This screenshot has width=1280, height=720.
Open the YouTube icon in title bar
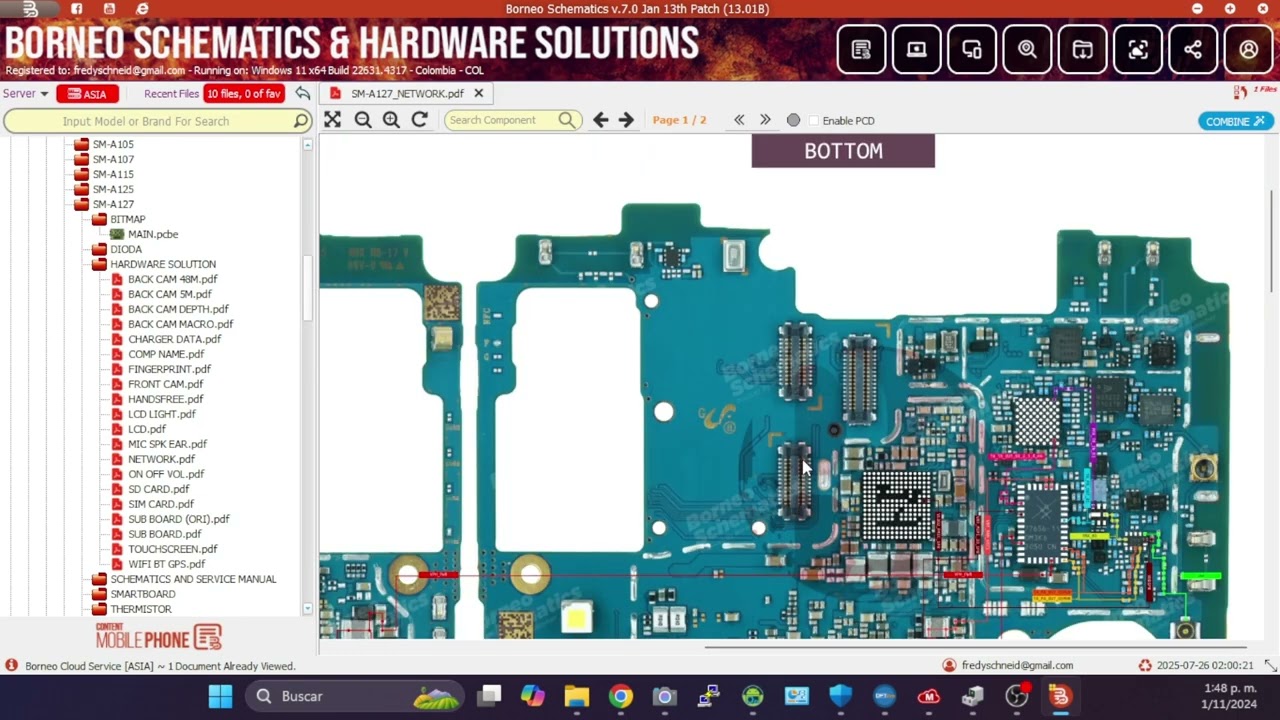point(109,9)
